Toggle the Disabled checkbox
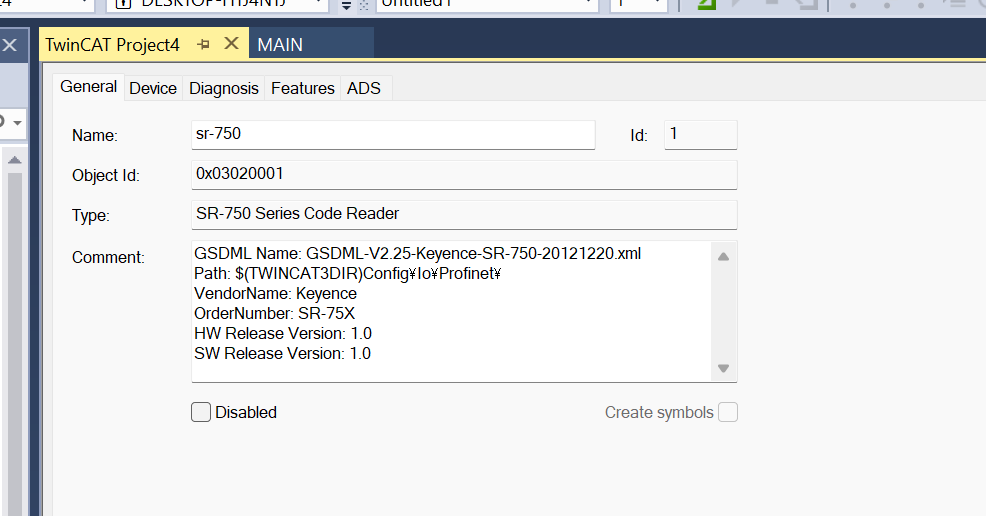The image size is (986, 516). coord(201,412)
